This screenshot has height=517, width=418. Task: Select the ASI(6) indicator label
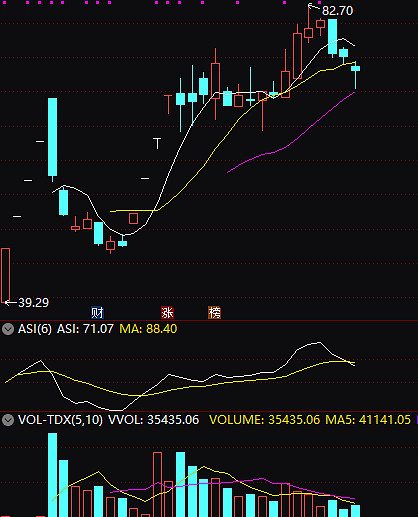pyautogui.click(x=35, y=329)
